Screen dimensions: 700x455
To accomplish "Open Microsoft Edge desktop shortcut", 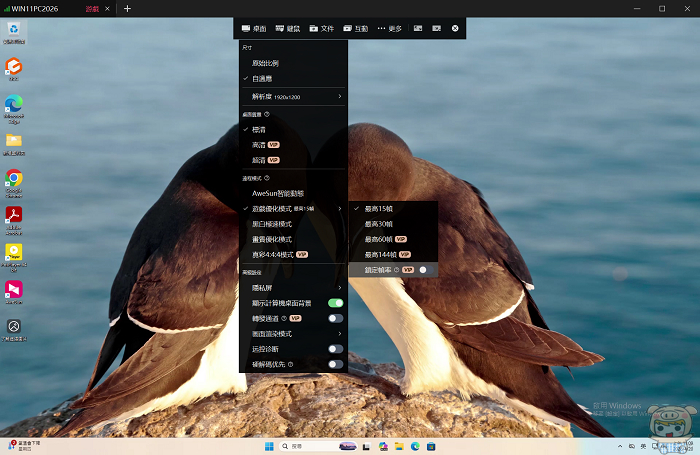I will [x=14, y=105].
